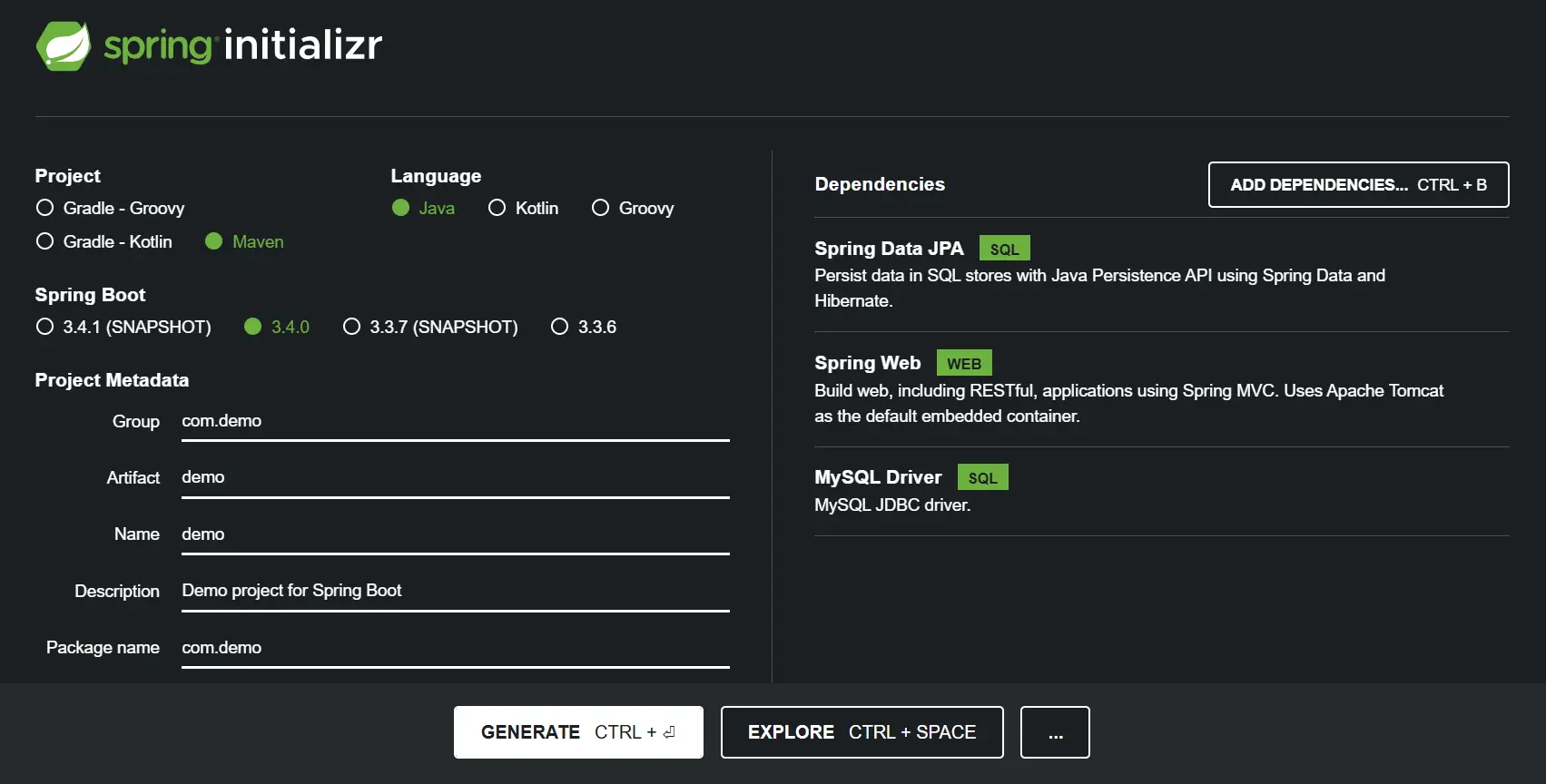The image size is (1546, 784).
Task: Click the SQL tag beside MySQL Driver
Action: 982,477
